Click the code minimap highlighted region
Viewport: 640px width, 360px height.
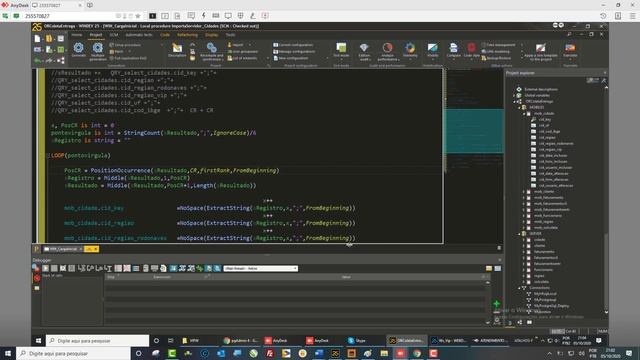(x=474, y=131)
